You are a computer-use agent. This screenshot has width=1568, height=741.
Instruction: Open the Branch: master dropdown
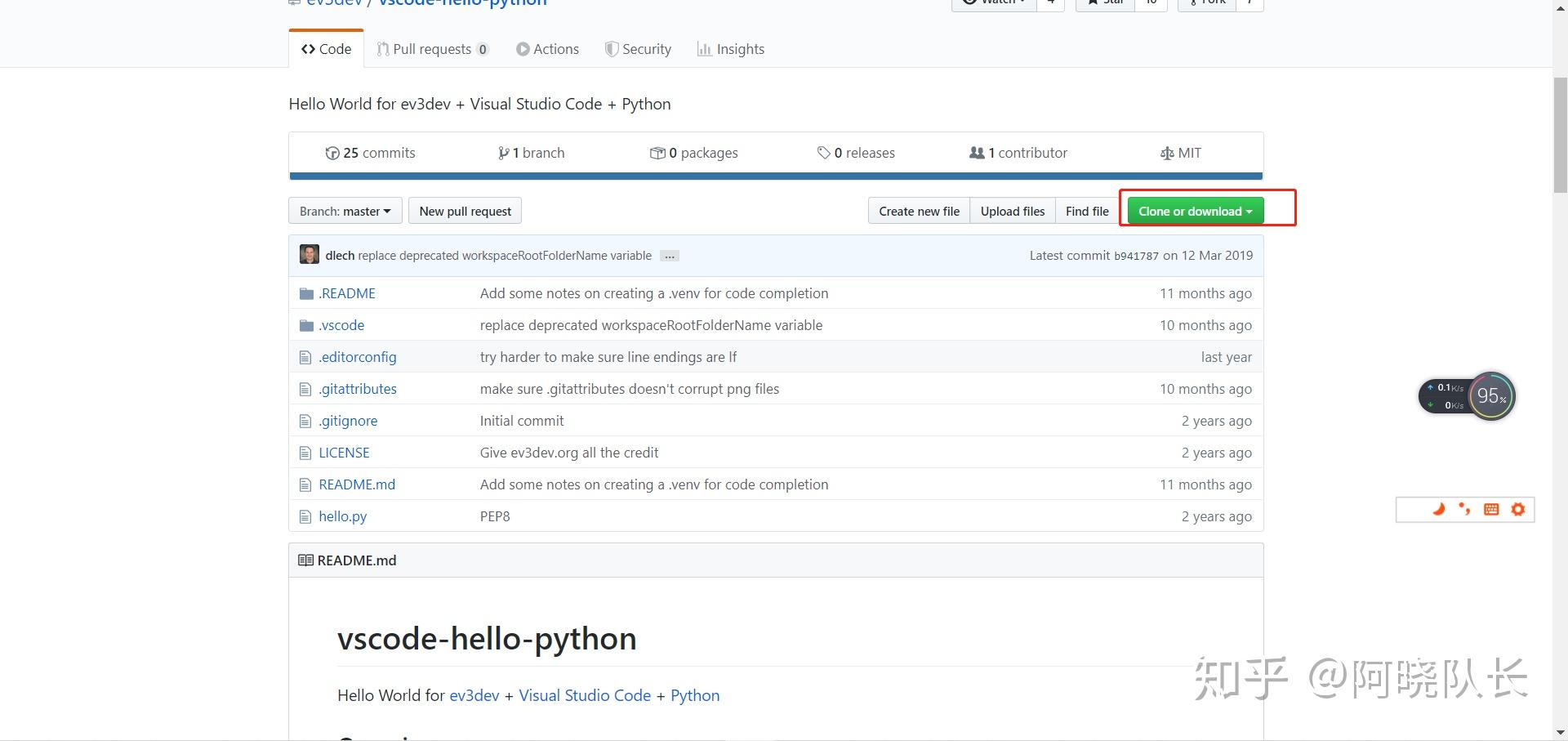coord(344,210)
